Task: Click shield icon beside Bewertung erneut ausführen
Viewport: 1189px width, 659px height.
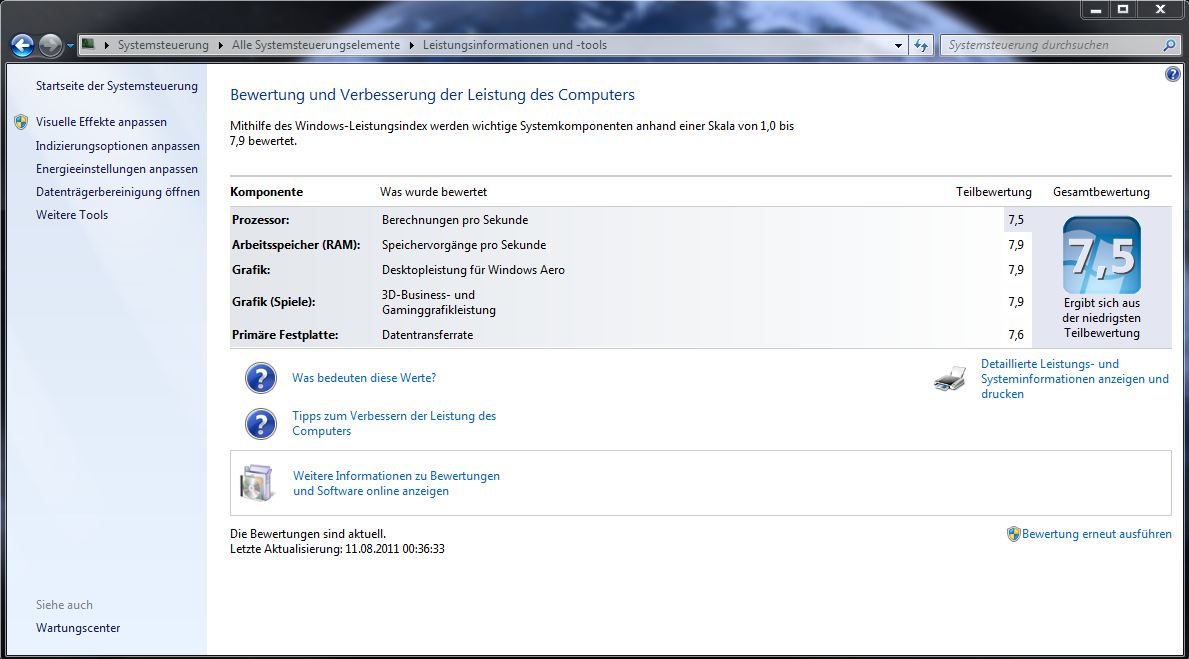Action: [x=1014, y=534]
